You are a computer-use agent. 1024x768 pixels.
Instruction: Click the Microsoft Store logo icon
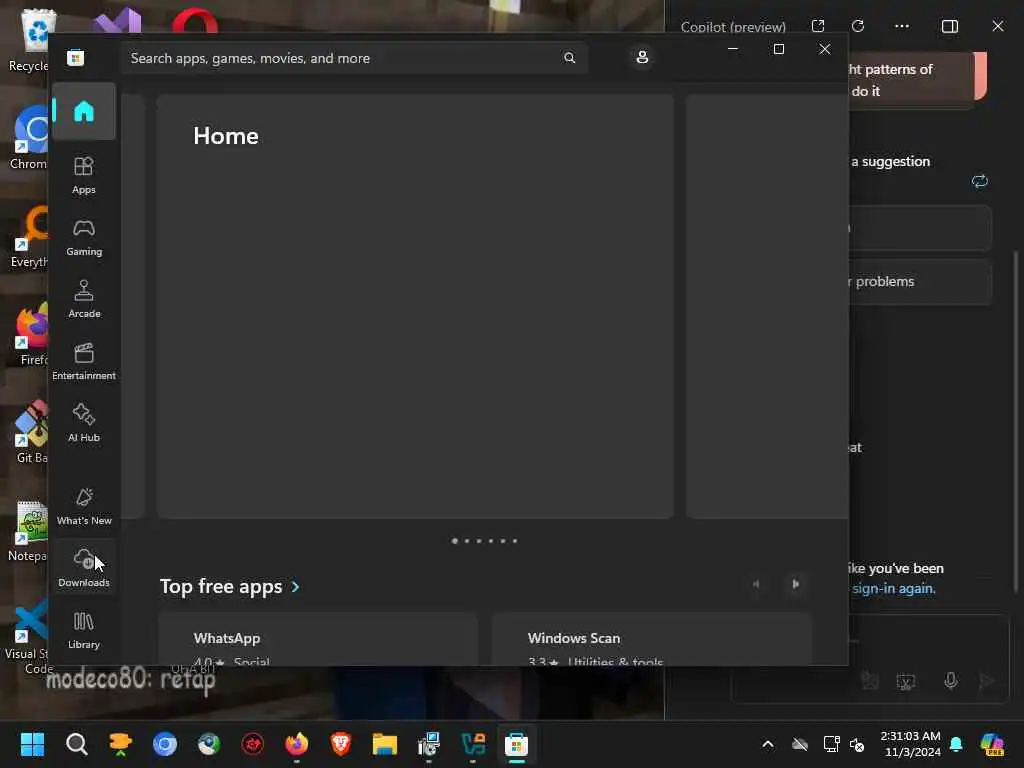[x=75, y=58]
